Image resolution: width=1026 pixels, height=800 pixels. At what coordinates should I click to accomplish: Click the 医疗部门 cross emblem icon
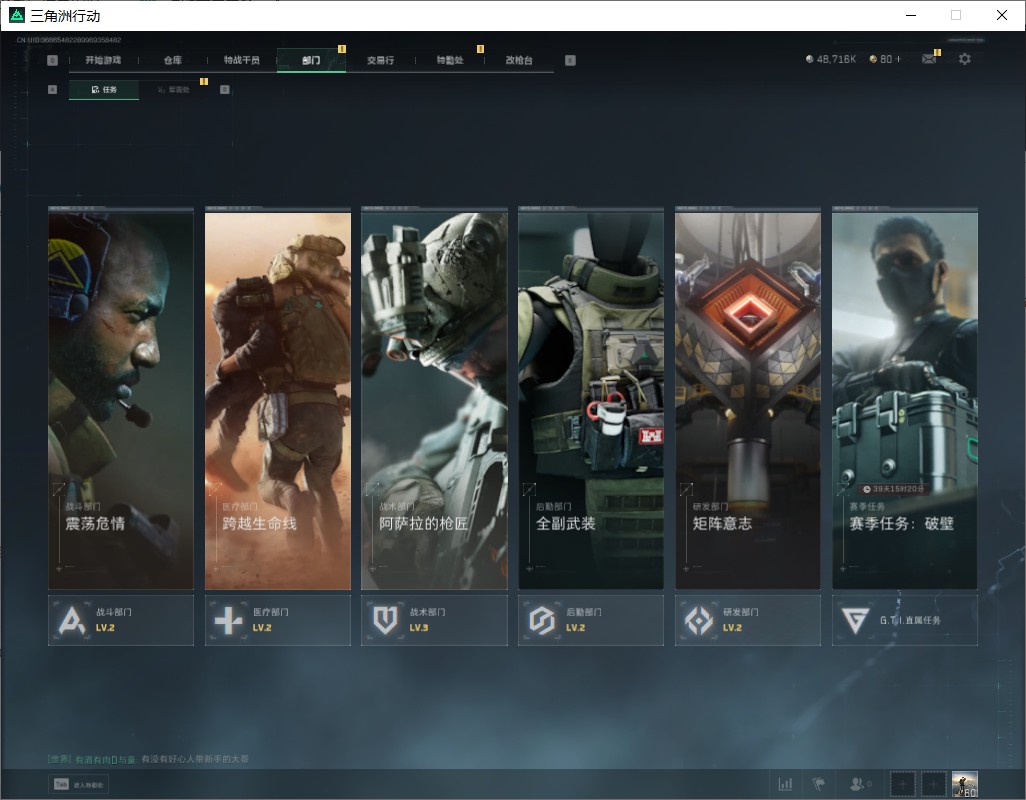228,620
